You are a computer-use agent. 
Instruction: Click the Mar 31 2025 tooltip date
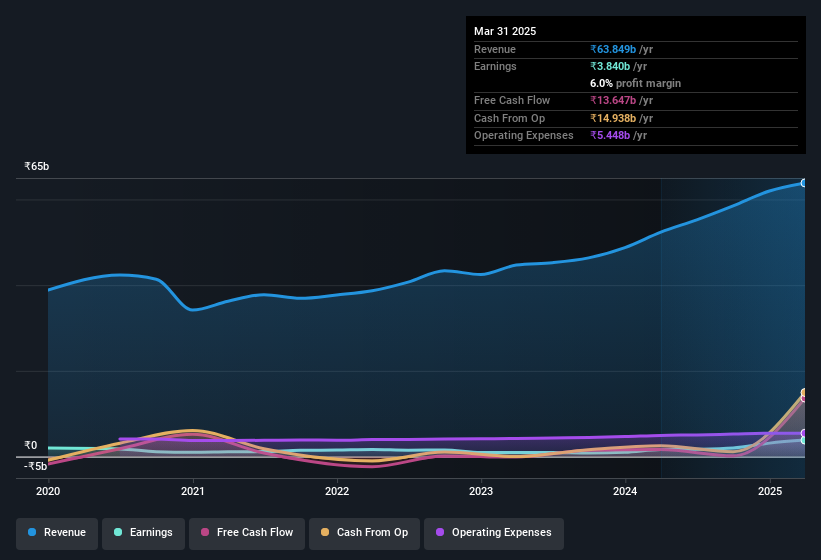pyautogui.click(x=505, y=31)
